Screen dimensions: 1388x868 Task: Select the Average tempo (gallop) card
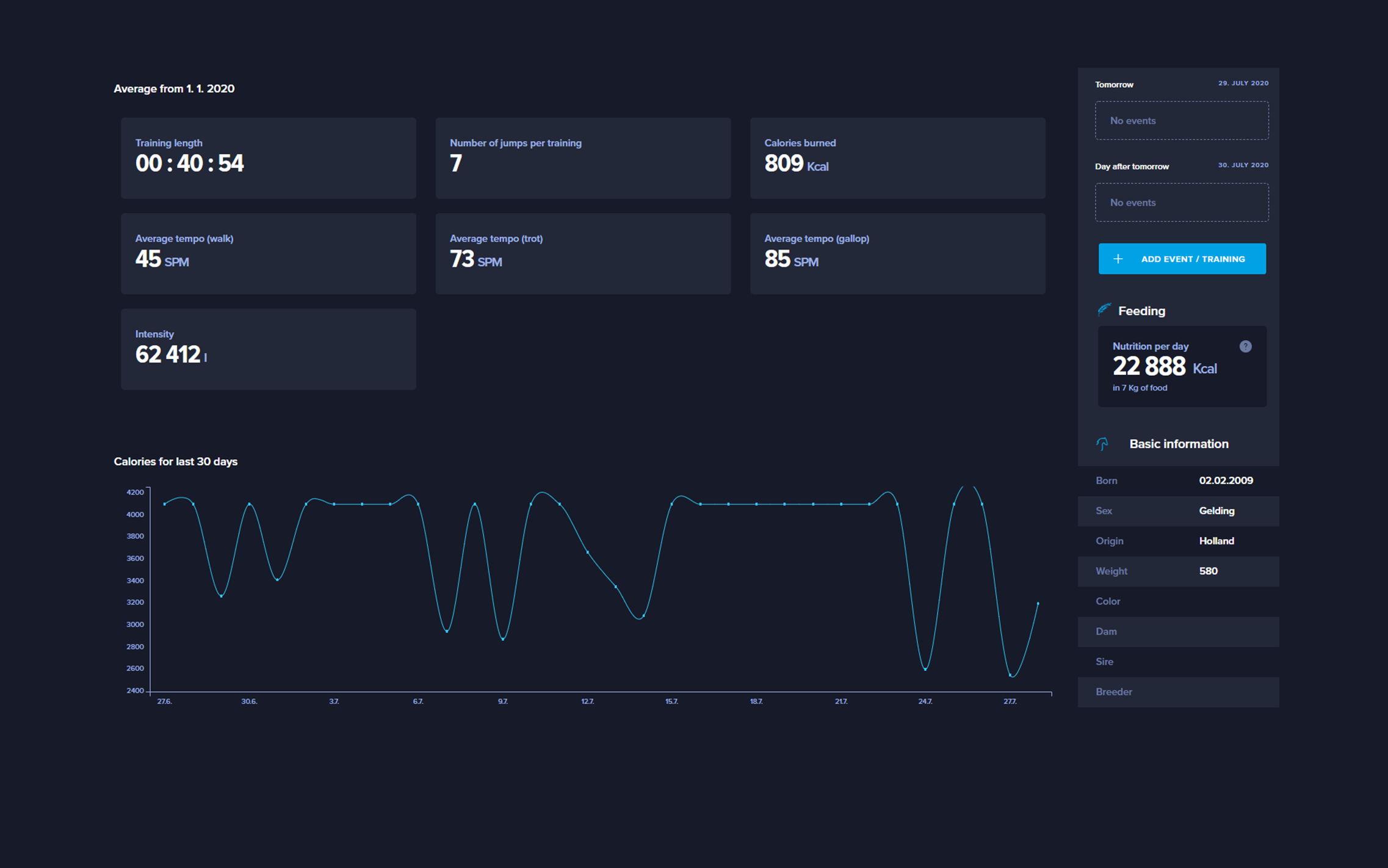(x=897, y=253)
